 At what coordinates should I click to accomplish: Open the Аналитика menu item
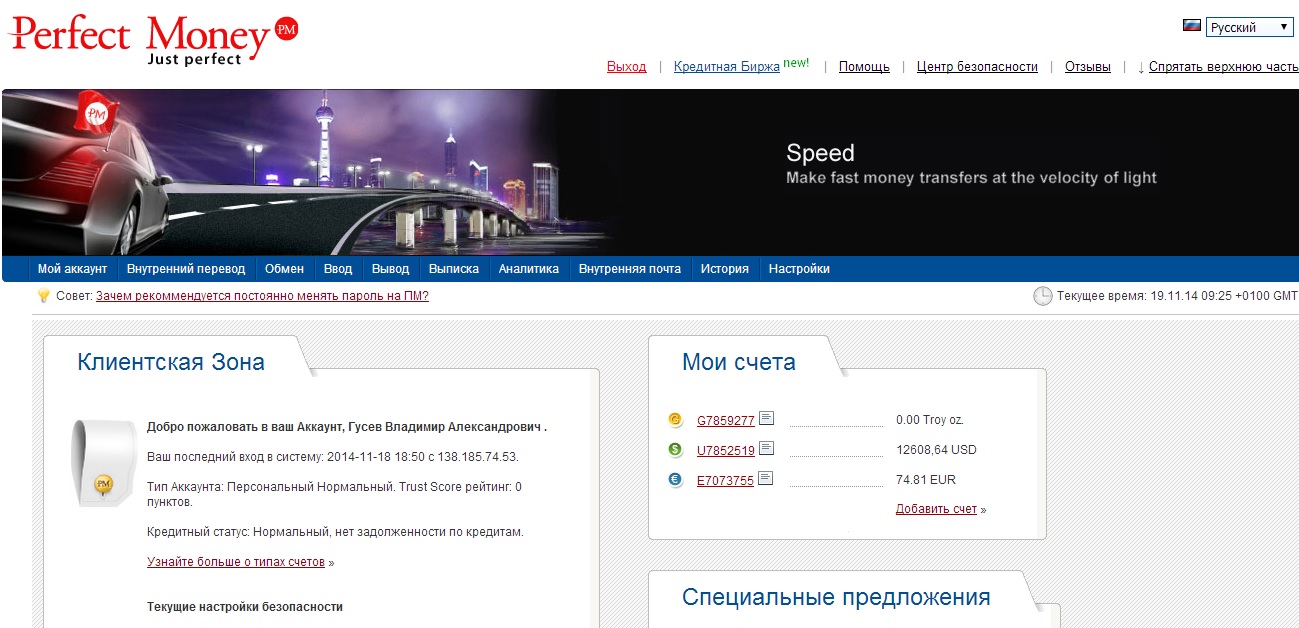(x=529, y=269)
